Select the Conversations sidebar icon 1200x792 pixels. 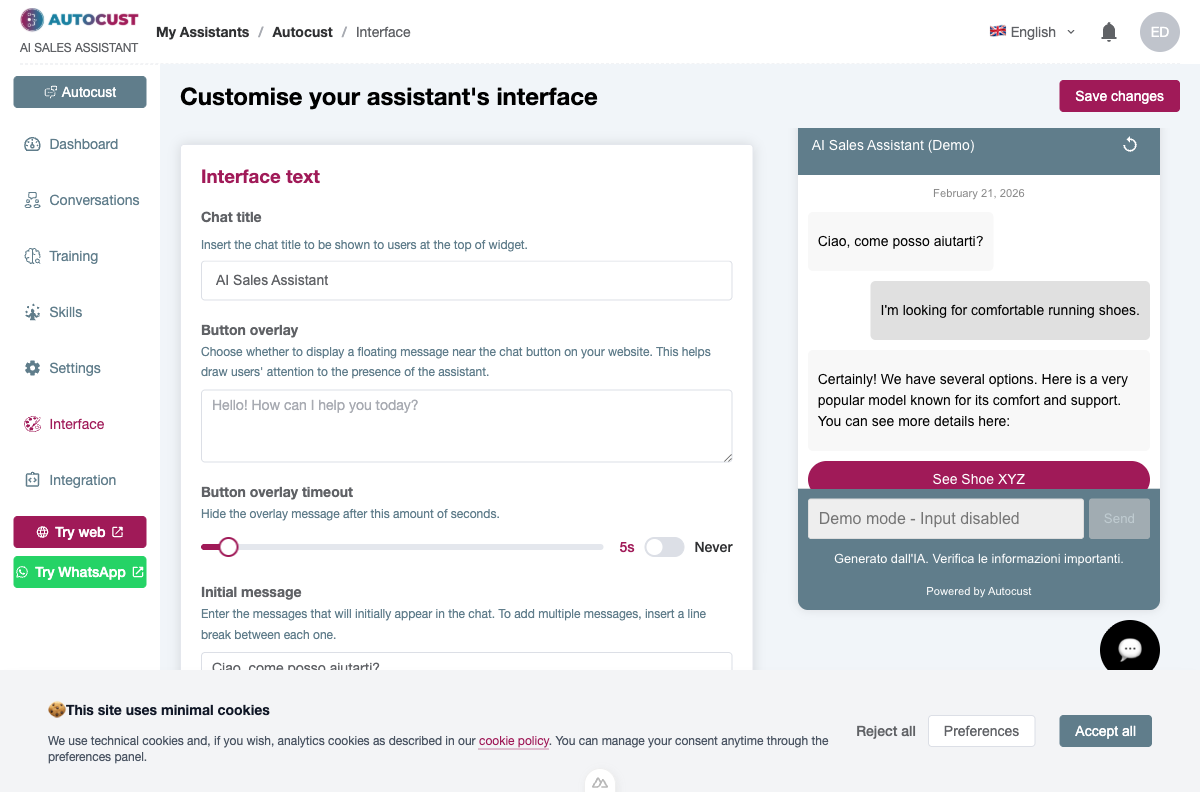pyautogui.click(x=33, y=200)
